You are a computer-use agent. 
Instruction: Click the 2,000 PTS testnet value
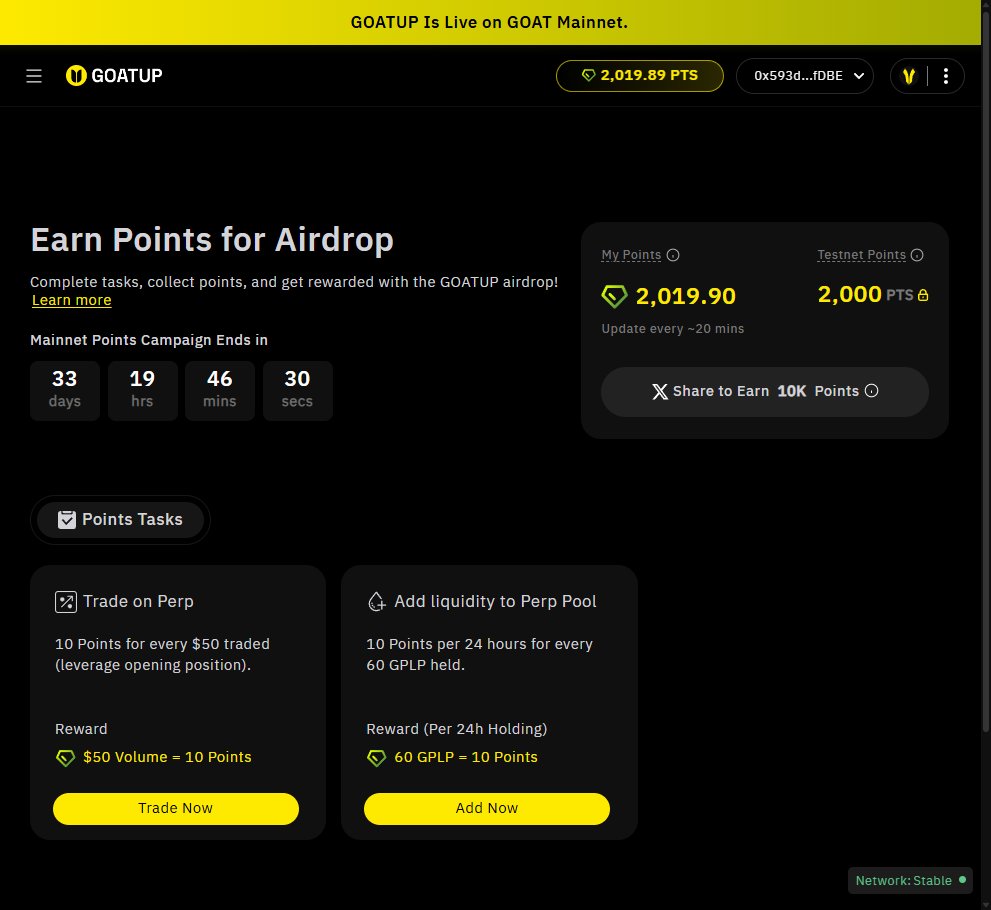pos(865,294)
